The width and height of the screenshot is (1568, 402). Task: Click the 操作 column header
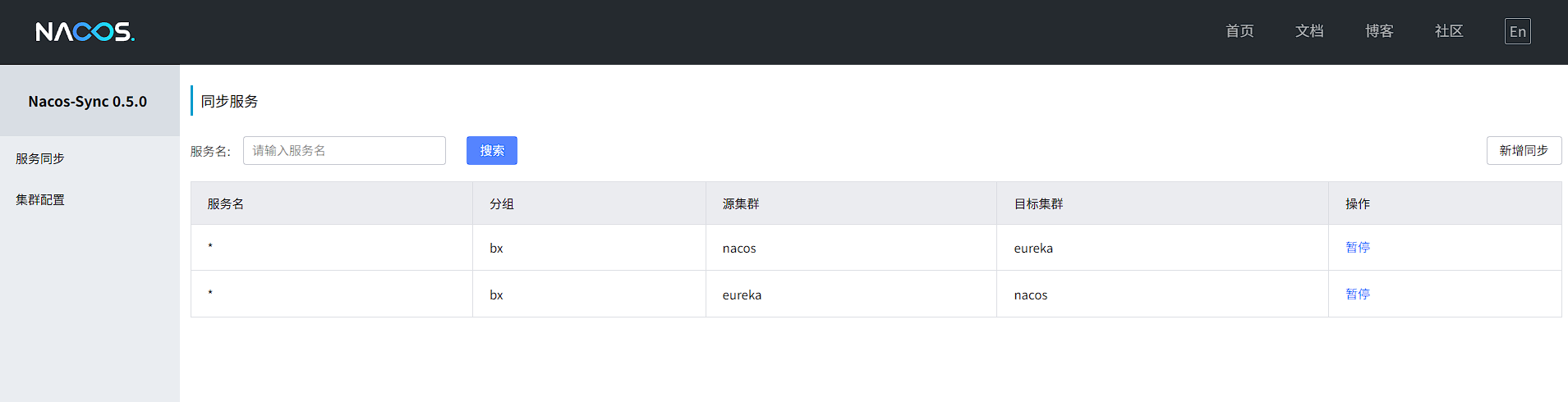coord(1357,203)
